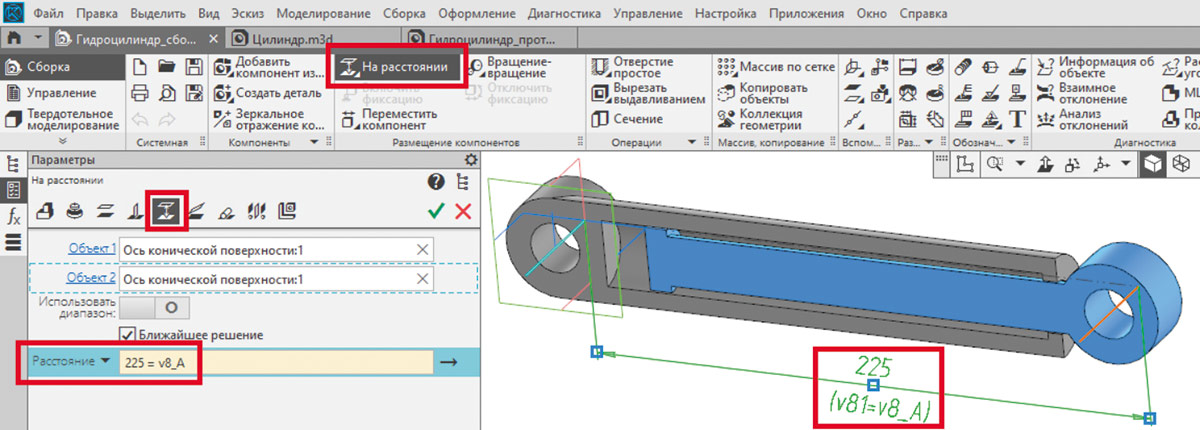This screenshot has height=430, width=1200.
Task: Toggle shaded display cube icon in viewport toolbar
Action: click(1154, 164)
